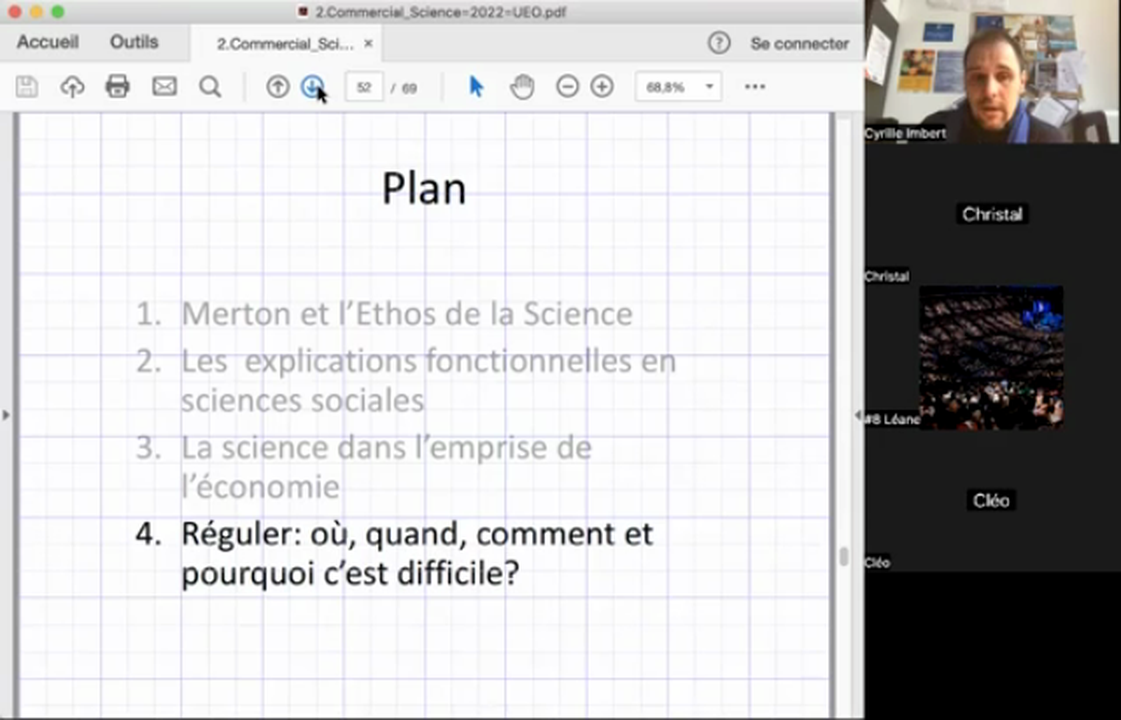Advance to the next page

(313, 87)
